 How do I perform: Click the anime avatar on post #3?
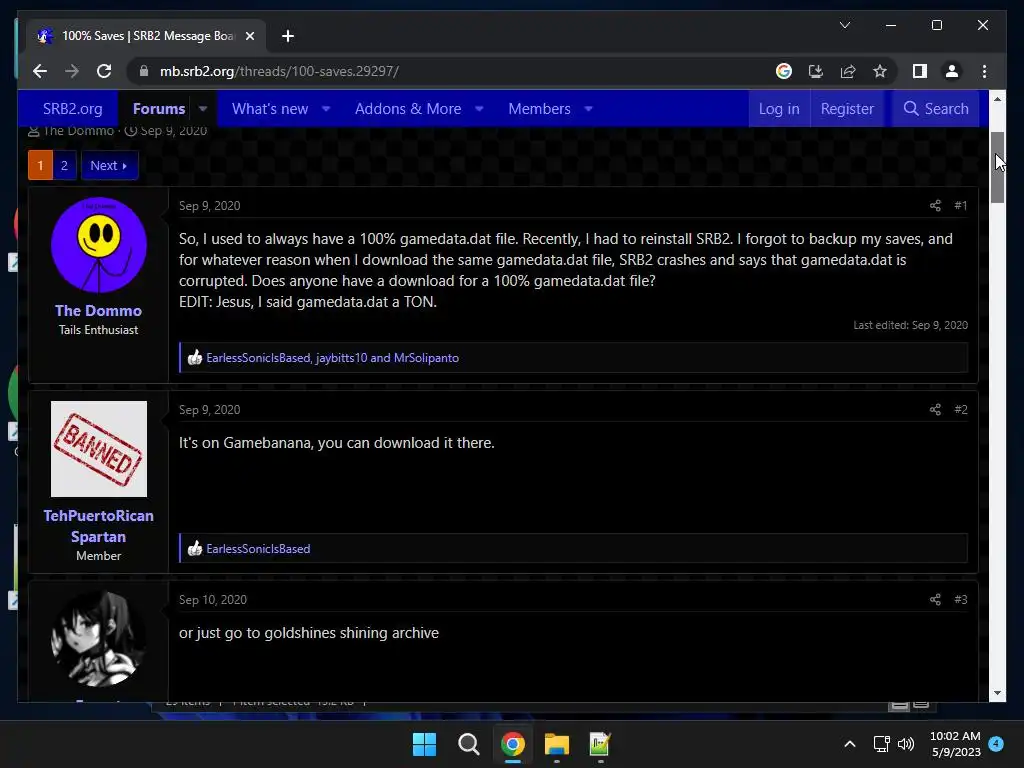pos(99,638)
